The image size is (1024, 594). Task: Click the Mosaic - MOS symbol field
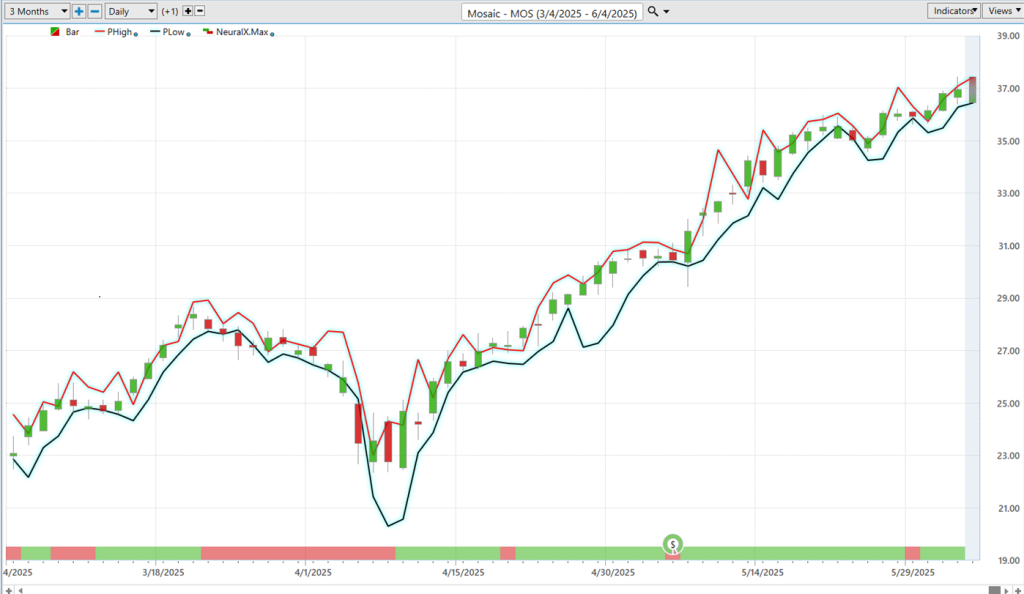pos(551,11)
